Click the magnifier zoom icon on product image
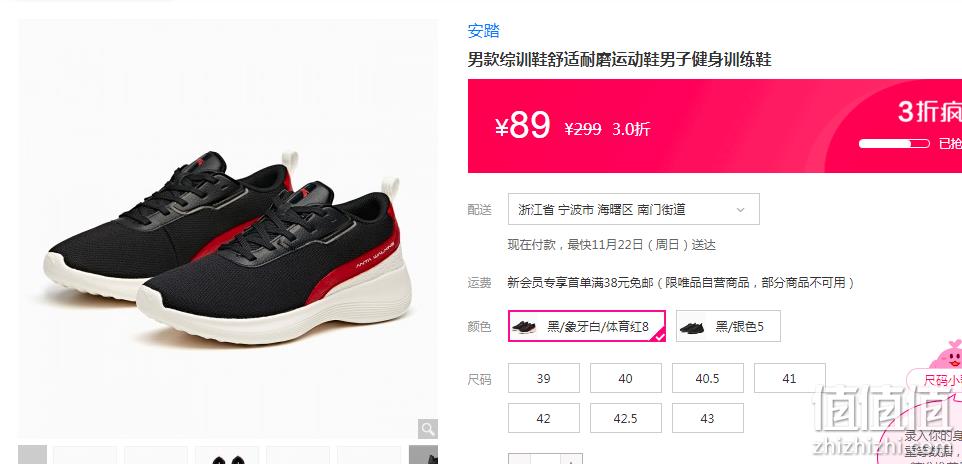 click(x=428, y=428)
